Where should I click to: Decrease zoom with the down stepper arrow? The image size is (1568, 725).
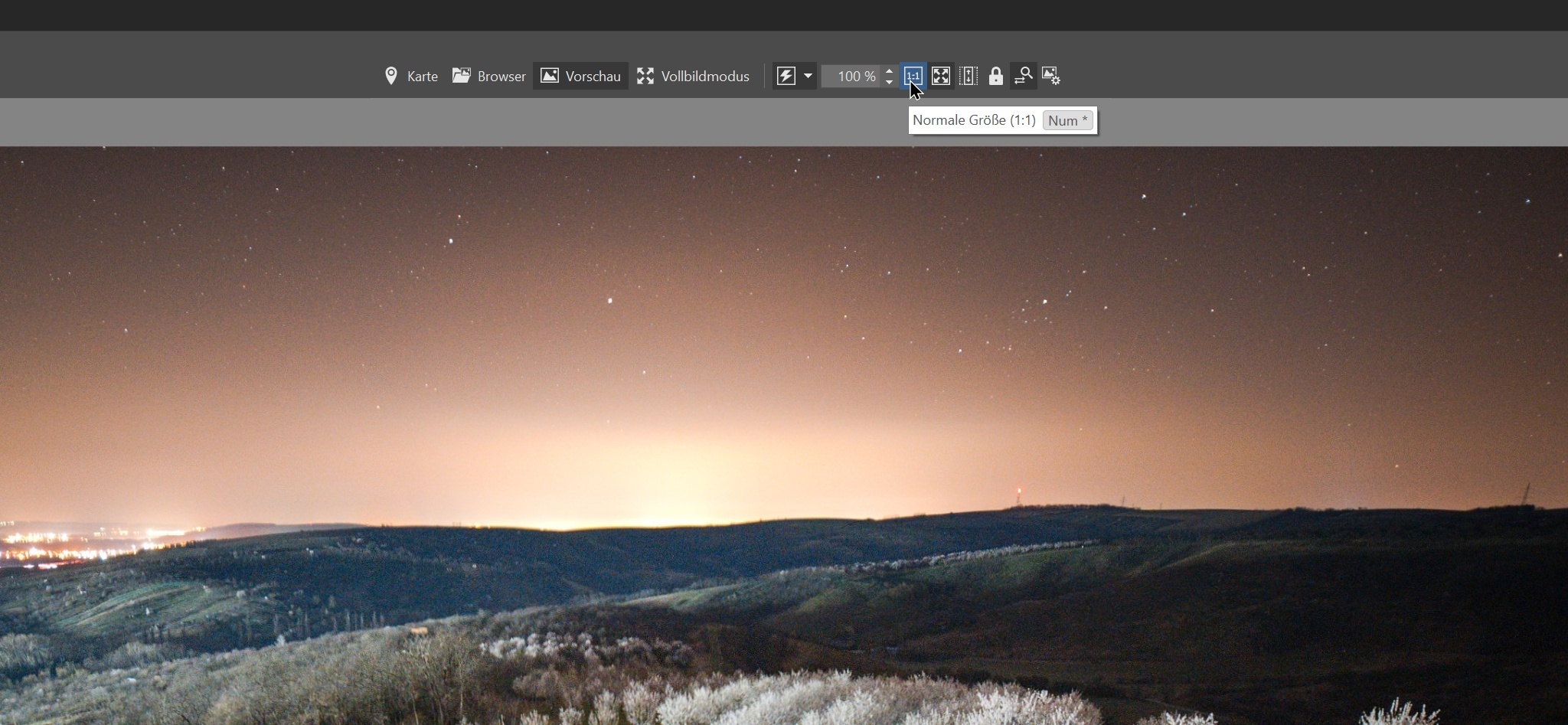tap(889, 81)
